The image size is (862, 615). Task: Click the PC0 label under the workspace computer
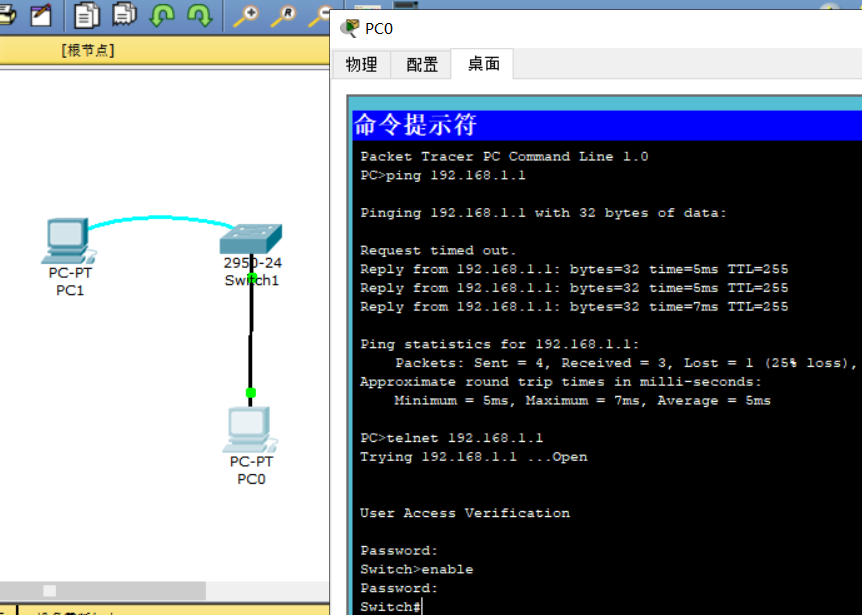tap(251, 479)
